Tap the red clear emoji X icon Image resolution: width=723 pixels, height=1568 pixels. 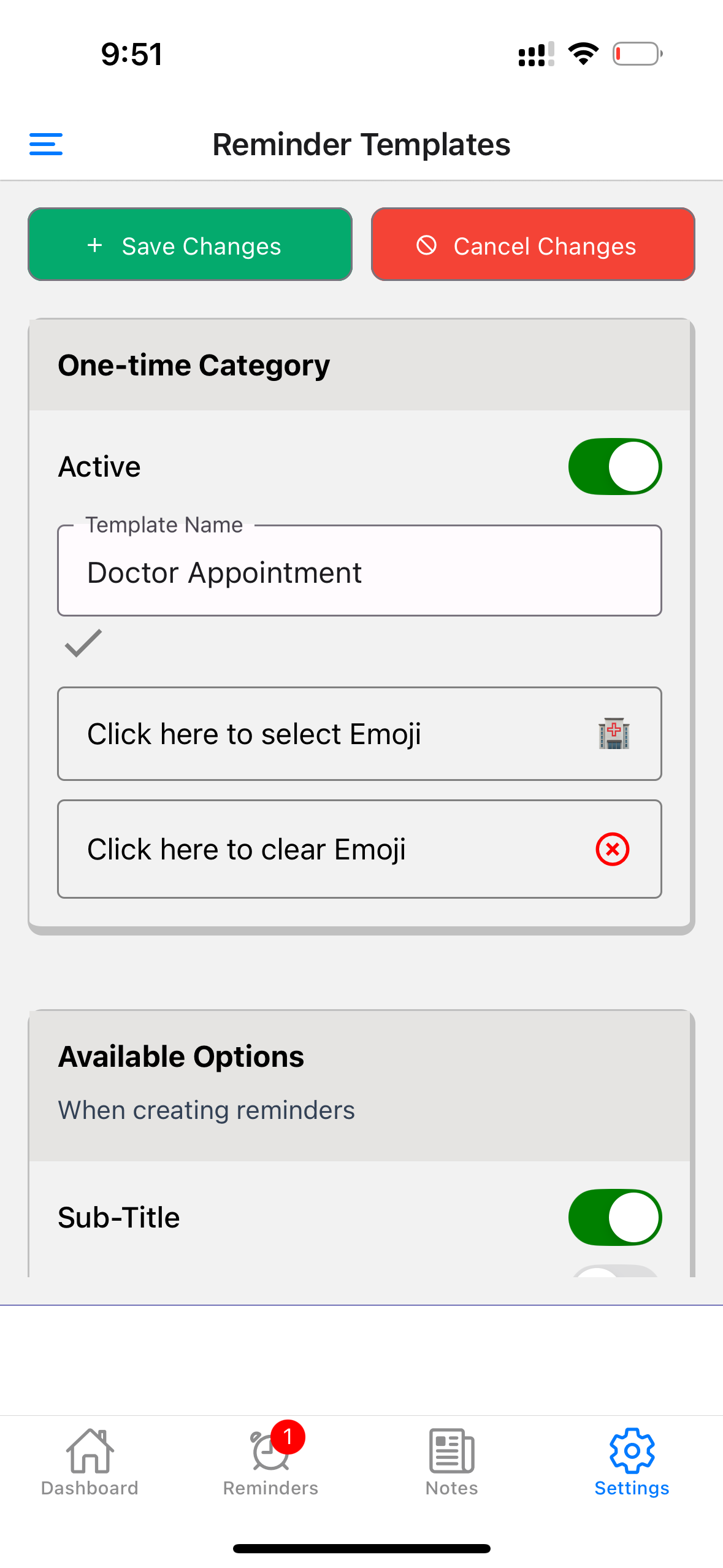click(613, 849)
